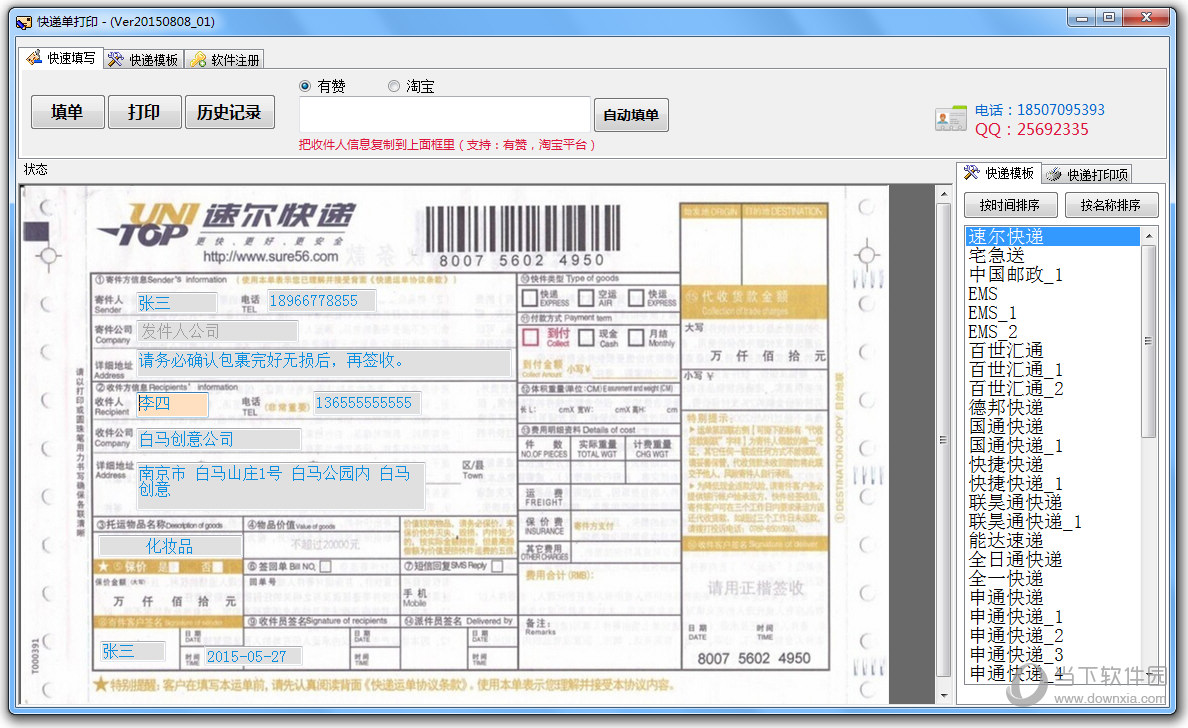Click the waybill preview scrollbar thumb
1188x728 pixels.
(x=943, y=440)
